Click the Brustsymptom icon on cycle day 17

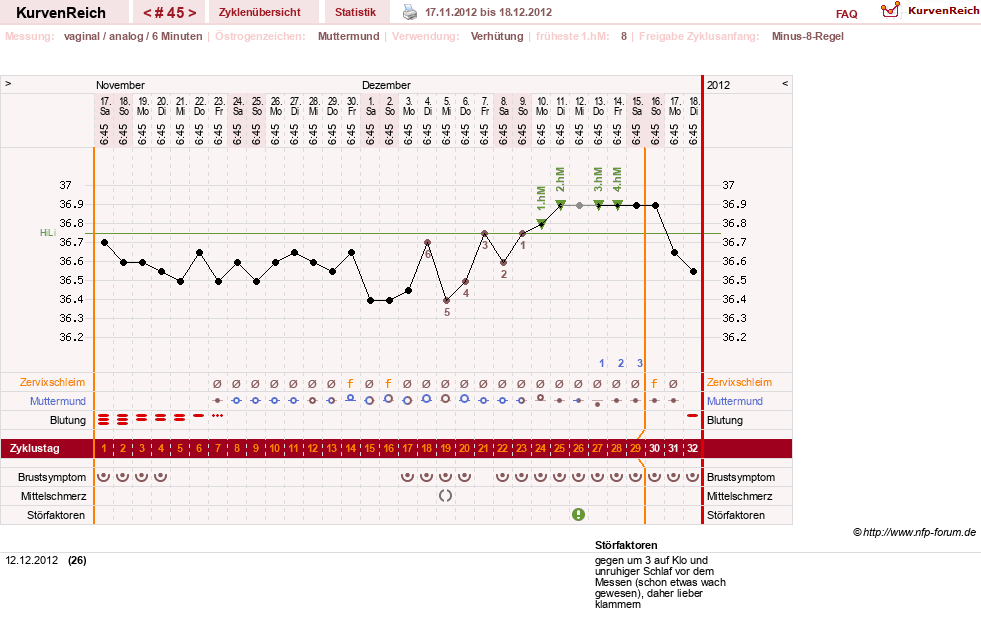[407, 477]
